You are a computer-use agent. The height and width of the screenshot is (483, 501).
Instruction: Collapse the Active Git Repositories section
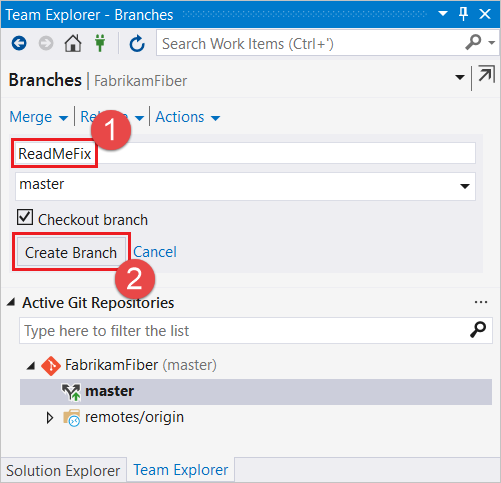pyautogui.click(x=11, y=303)
